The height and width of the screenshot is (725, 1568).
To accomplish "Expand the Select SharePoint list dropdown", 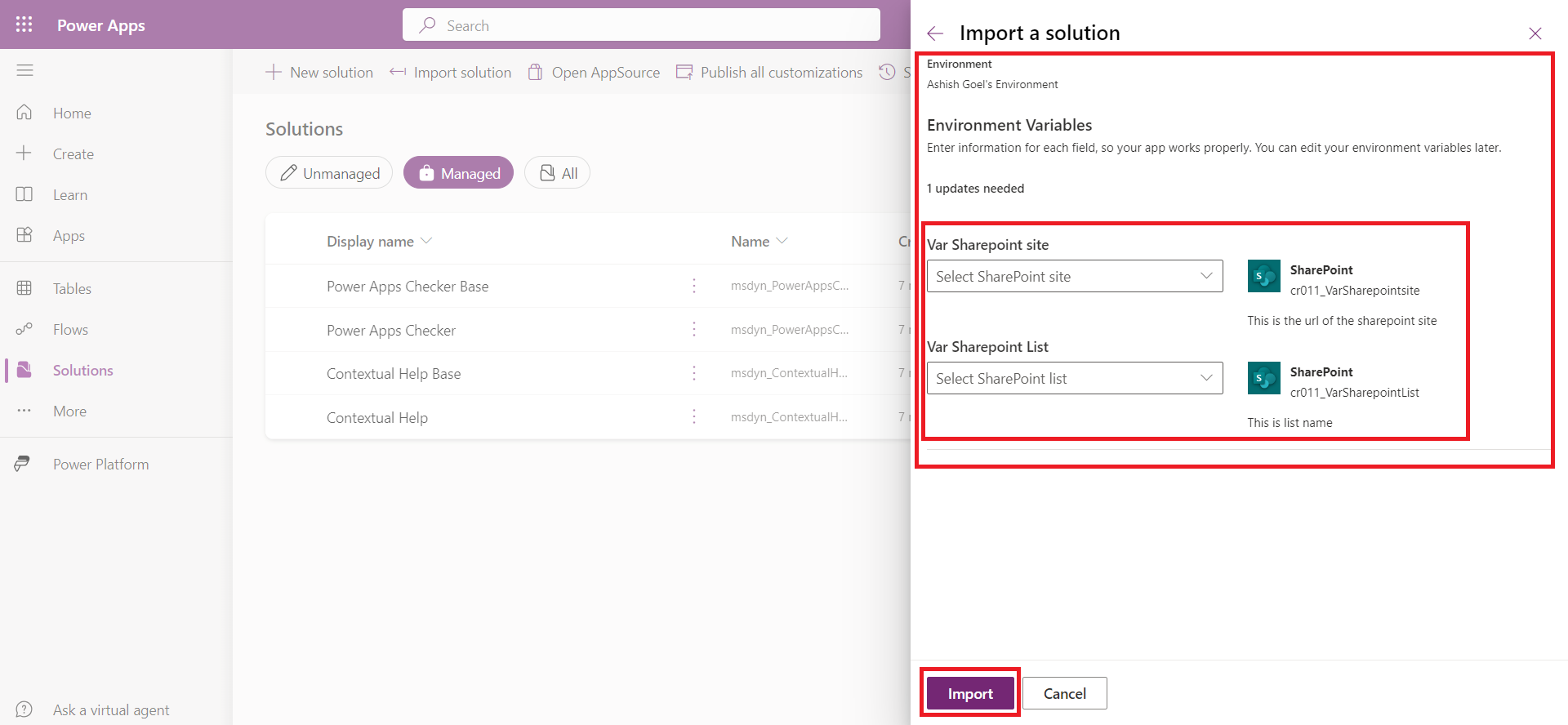I will (1074, 379).
